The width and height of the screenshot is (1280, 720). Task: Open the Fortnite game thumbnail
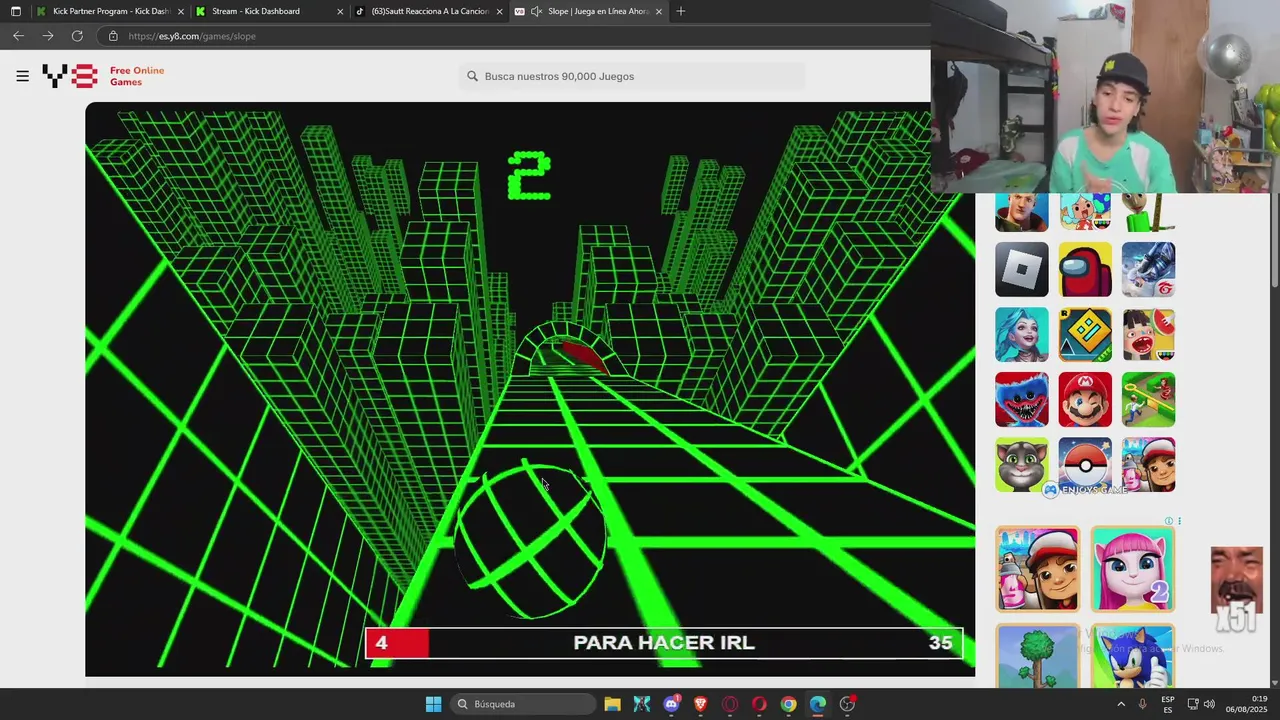tap(1022, 212)
